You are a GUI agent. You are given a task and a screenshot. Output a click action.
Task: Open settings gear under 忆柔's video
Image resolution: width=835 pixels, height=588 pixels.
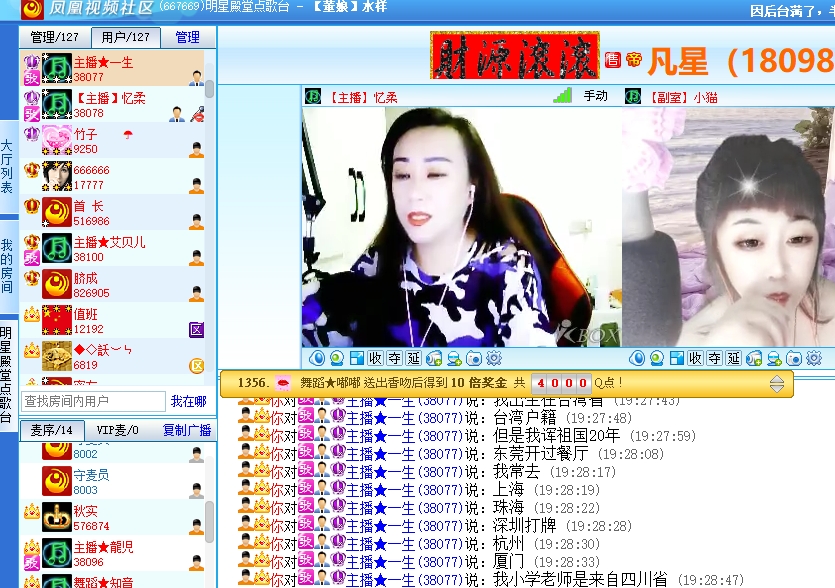point(494,358)
